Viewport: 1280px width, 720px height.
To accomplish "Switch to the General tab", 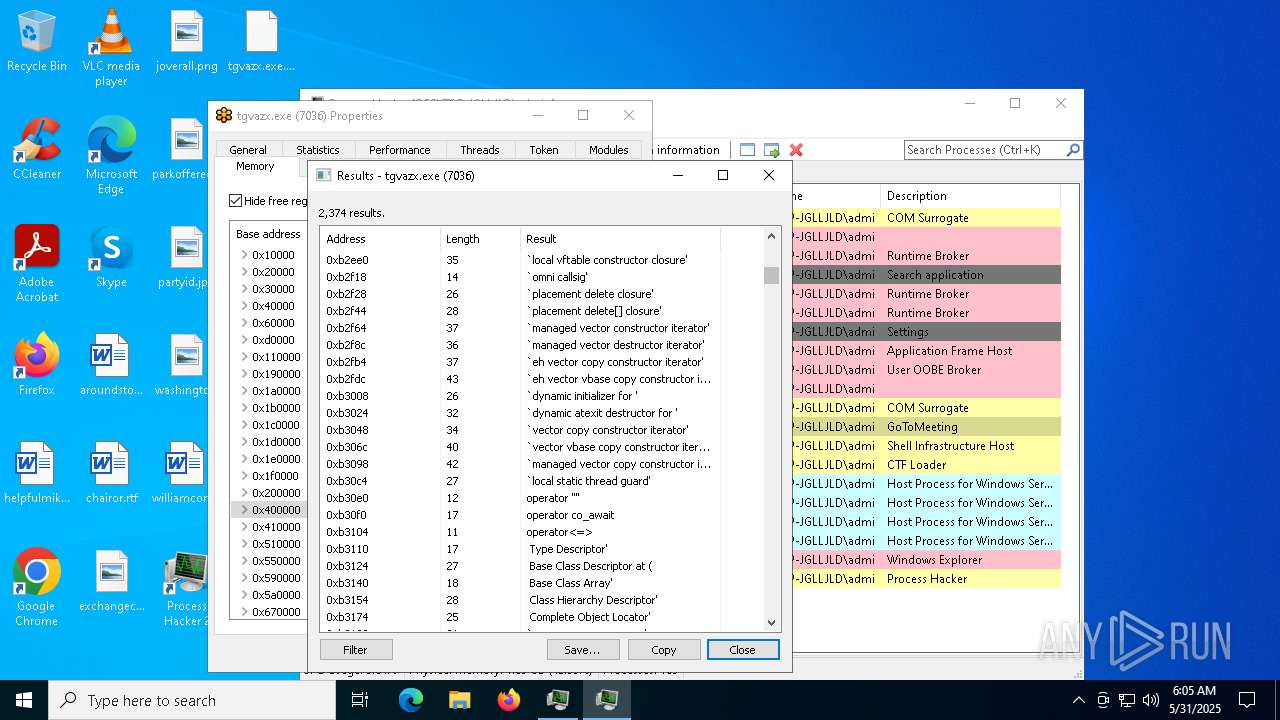I will [248, 150].
